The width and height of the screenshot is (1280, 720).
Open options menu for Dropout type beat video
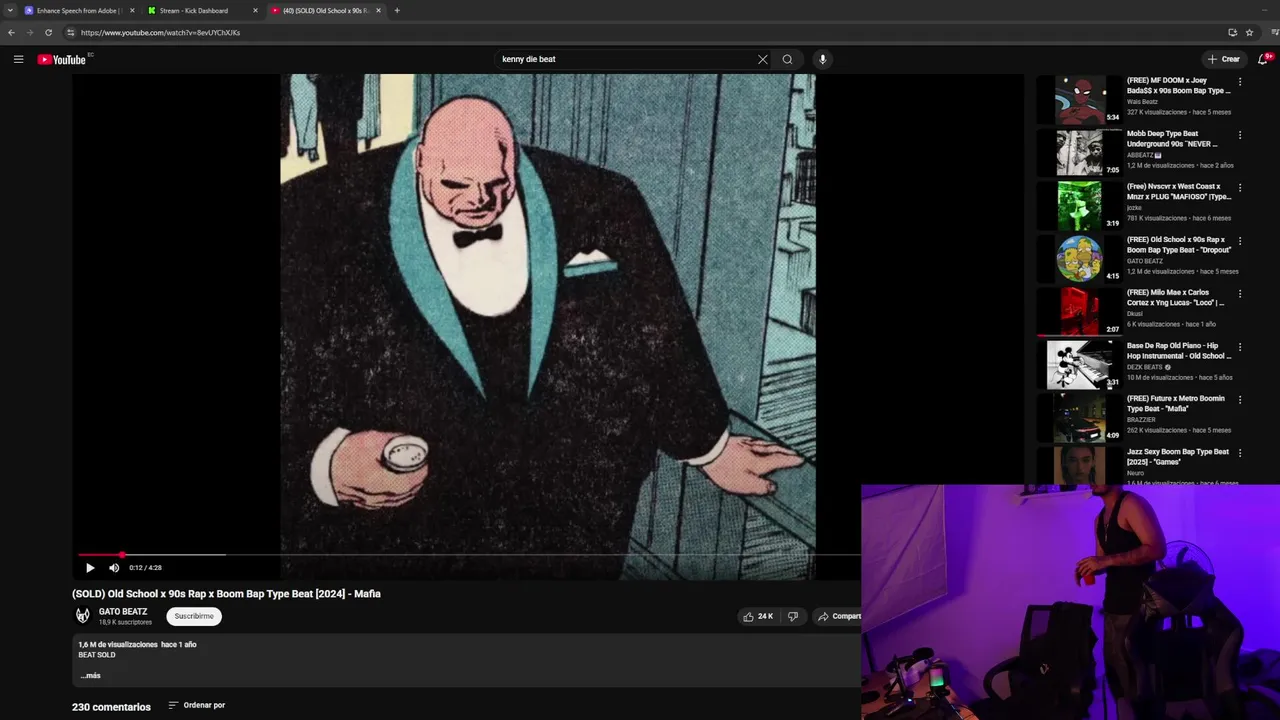pos(1240,241)
